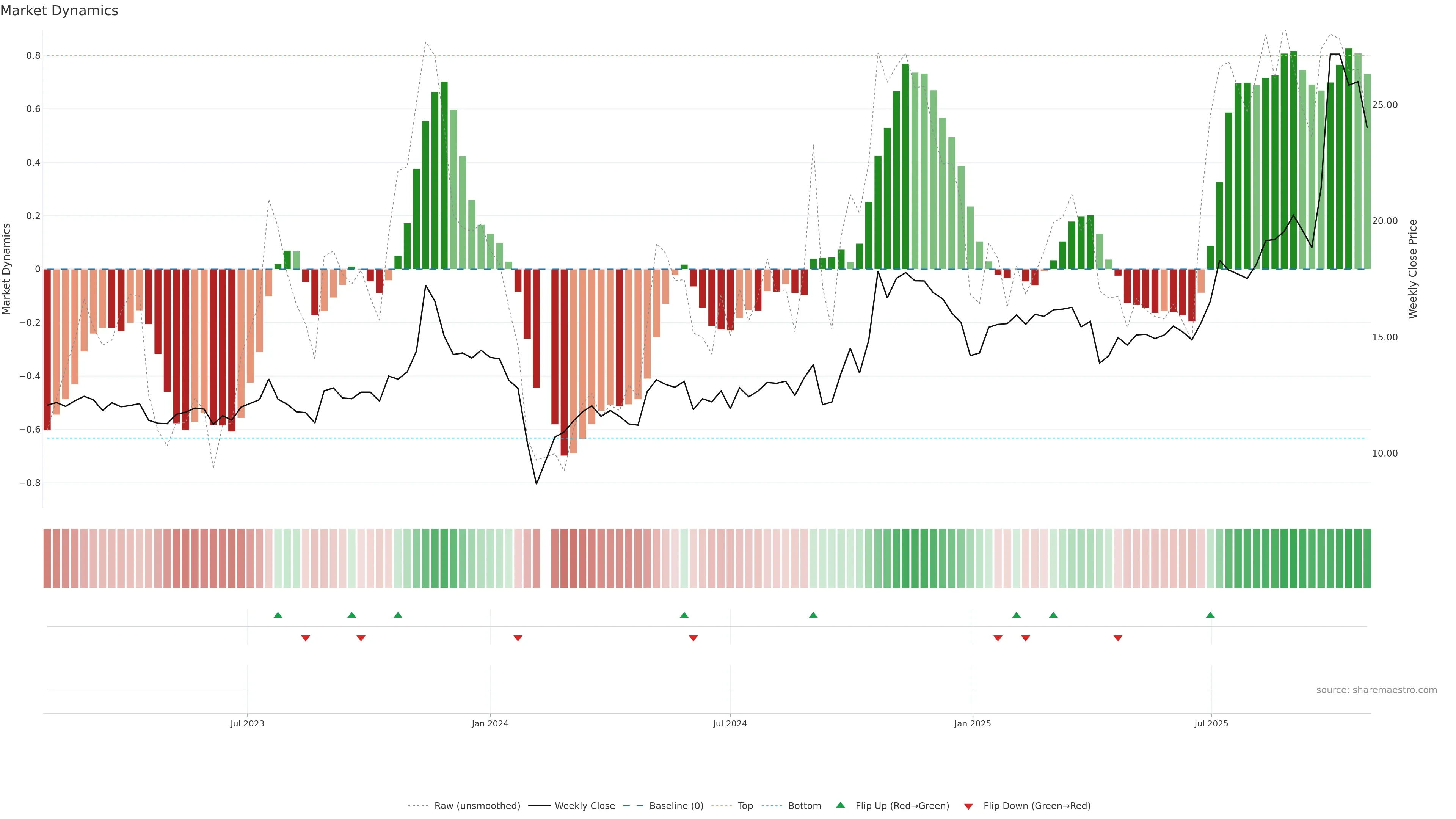Toggle the Baseline (0) legend entry
Screen dimensions: 1456x819
coord(676,806)
